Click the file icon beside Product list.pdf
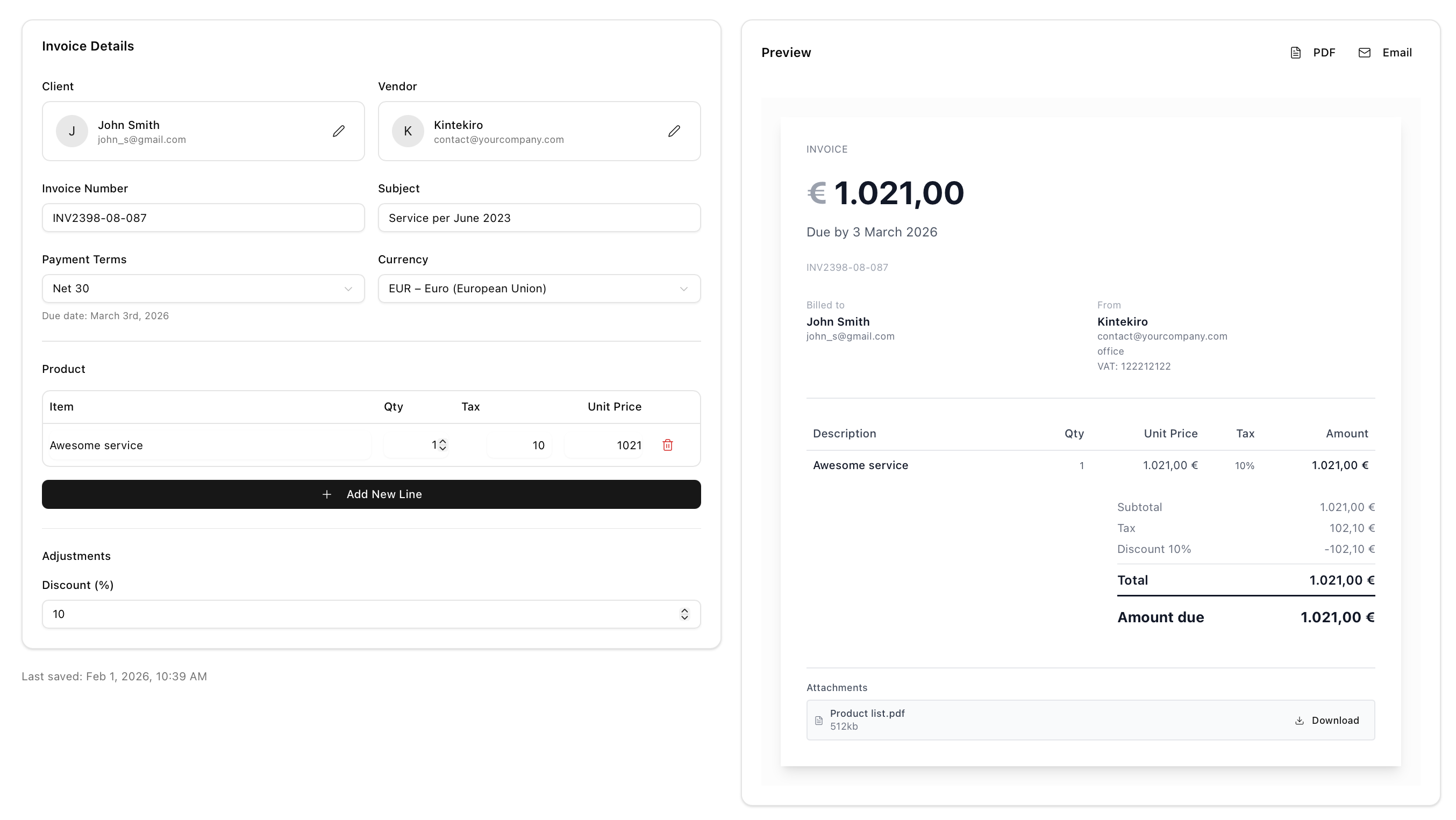This screenshot has width=1456, height=820. (x=818, y=720)
